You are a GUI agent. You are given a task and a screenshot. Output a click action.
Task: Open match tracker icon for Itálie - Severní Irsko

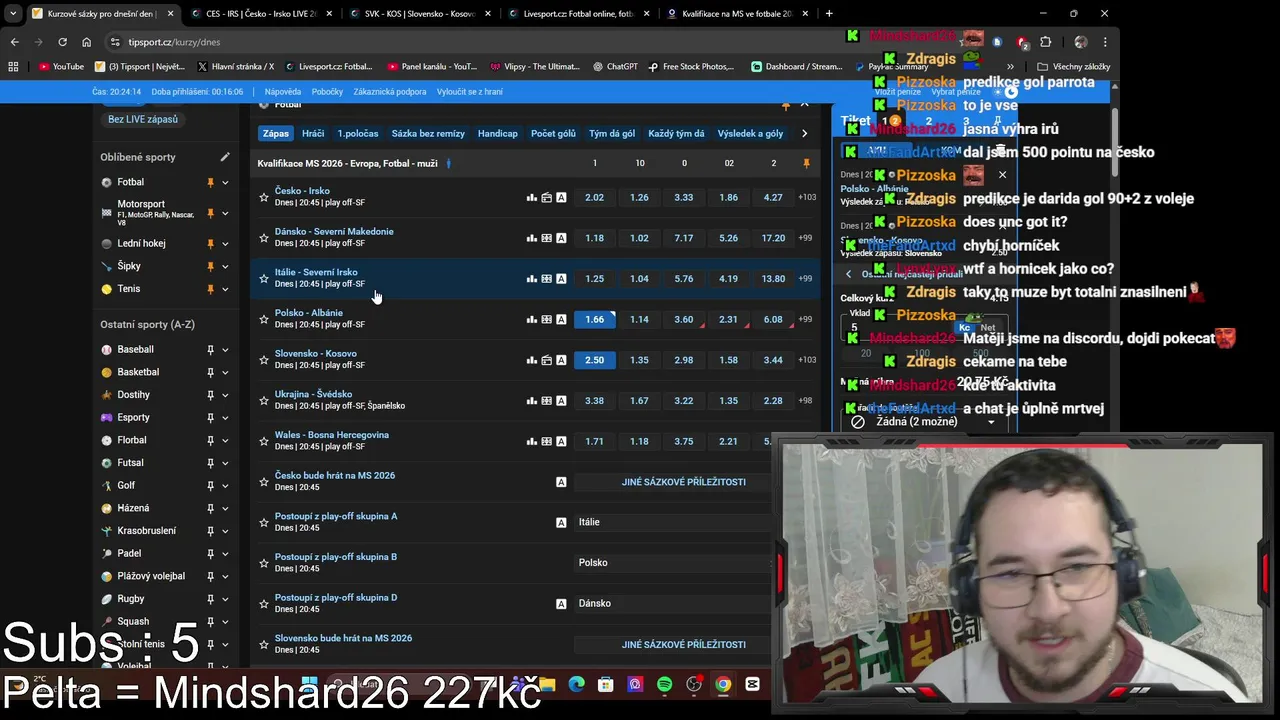pos(547,279)
